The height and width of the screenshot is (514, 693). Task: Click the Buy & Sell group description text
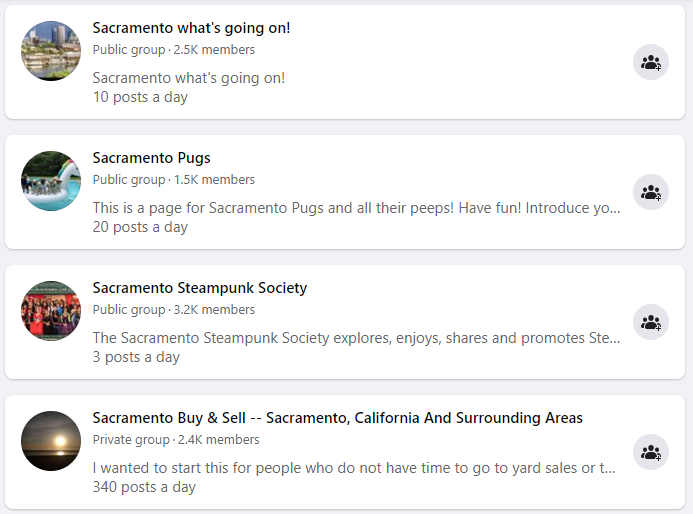click(354, 468)
